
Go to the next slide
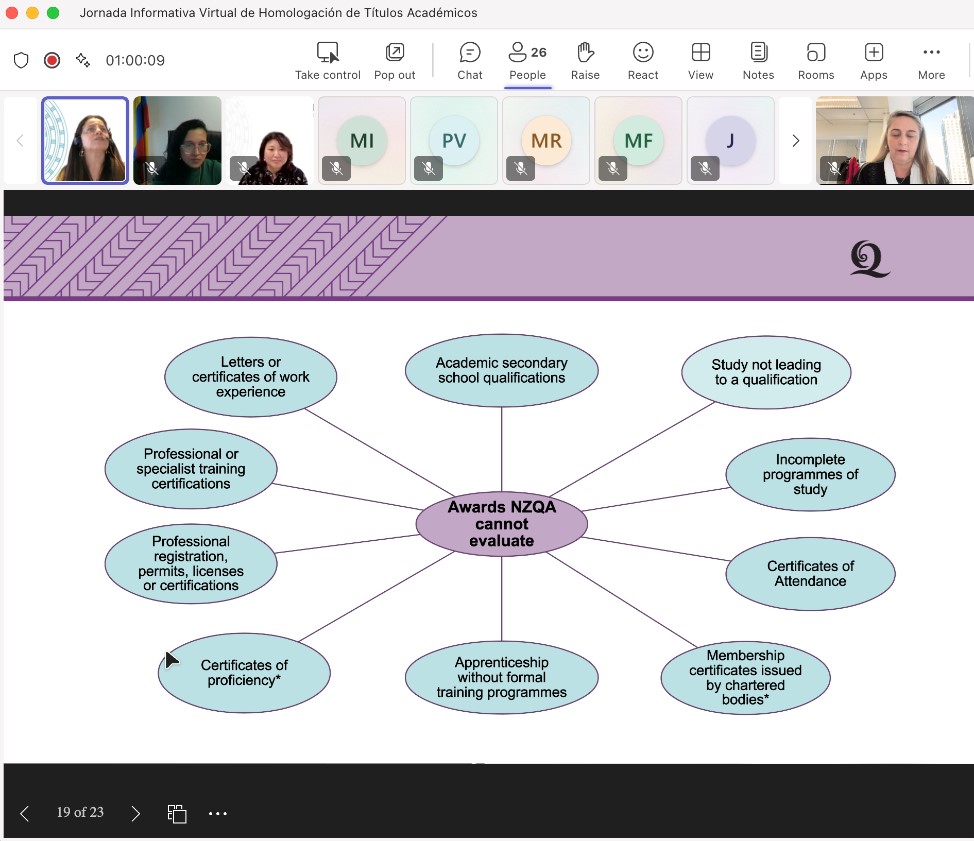pos(135,813)
